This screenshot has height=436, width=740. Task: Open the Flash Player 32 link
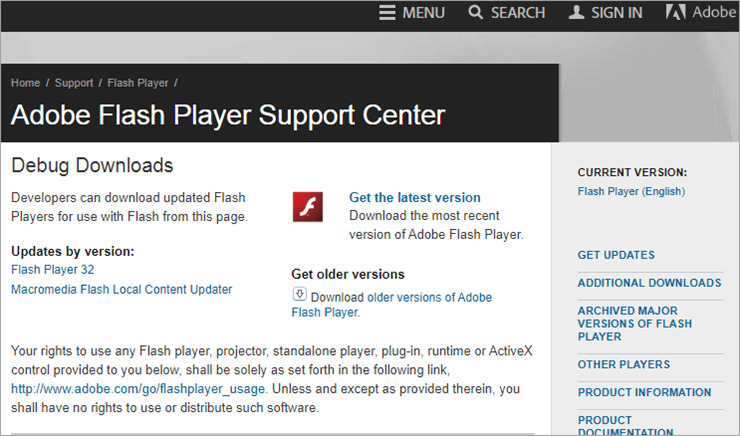click(x=52, y=270)
